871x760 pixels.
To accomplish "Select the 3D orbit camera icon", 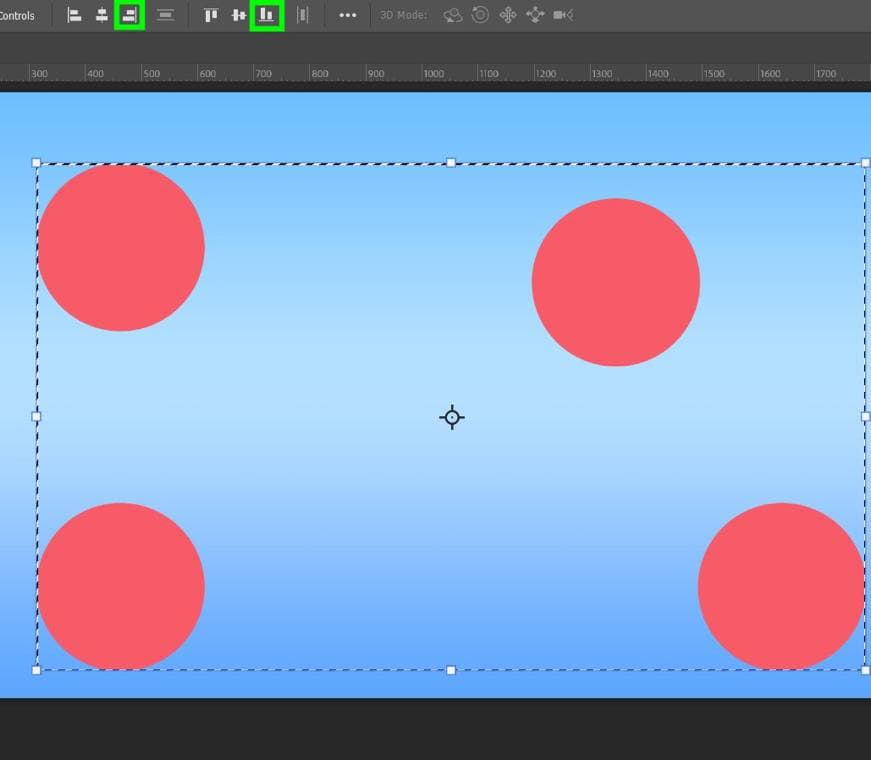I will pos(453,16).
